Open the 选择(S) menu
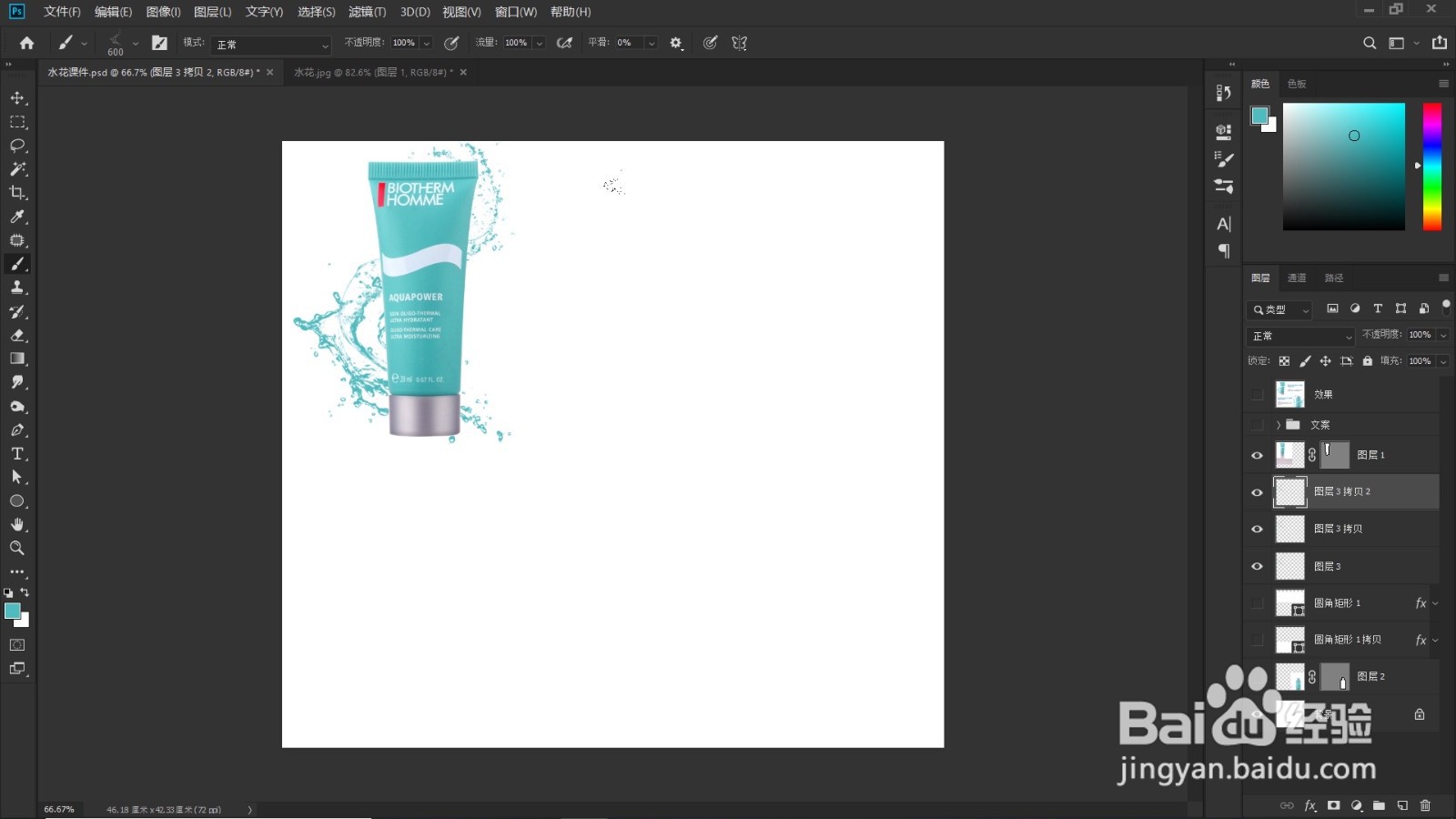The height and width of the screenshot is (819, 1456). pos(317,12)
